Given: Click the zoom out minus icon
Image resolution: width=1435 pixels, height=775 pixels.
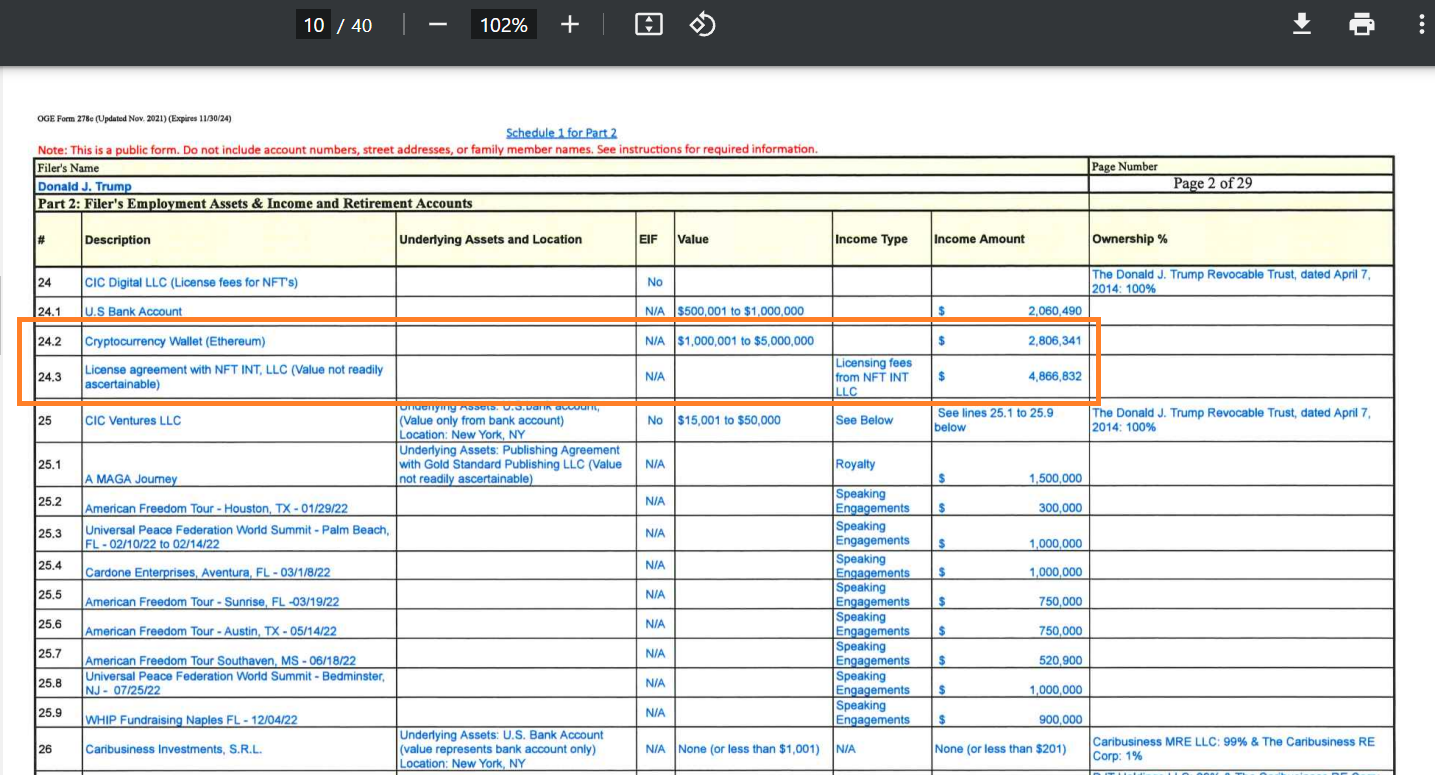Looking at the screenshot, I should (437, 25).
